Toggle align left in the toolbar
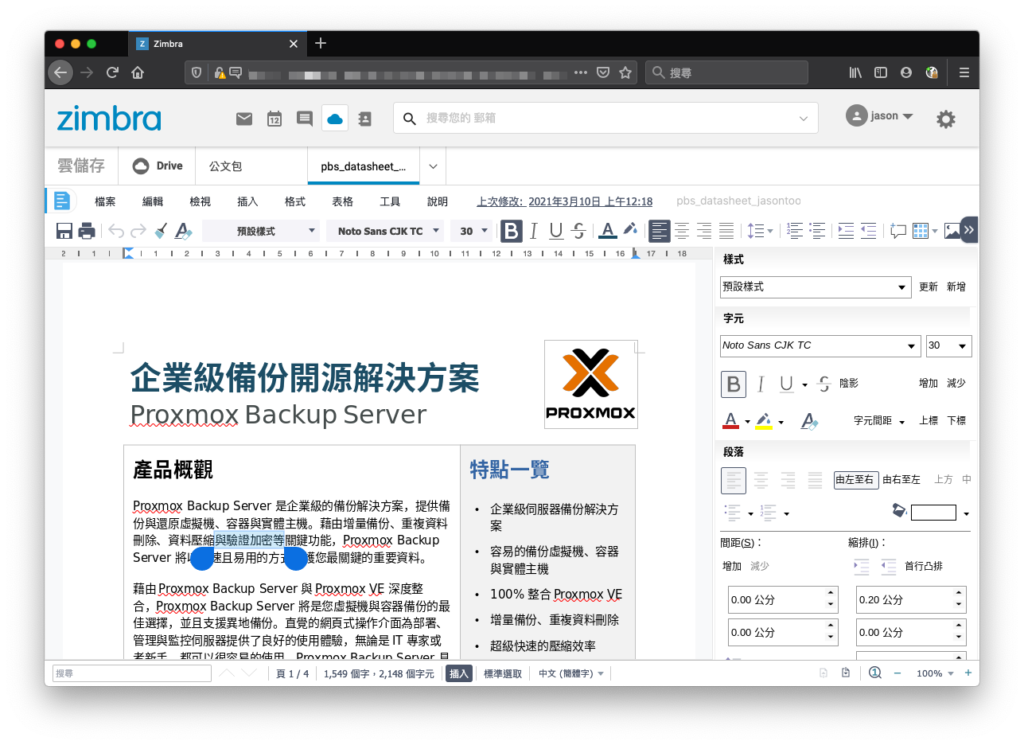Image resolution: width=1024 pixels, height=745 pixels. click(x=660, y=230)
